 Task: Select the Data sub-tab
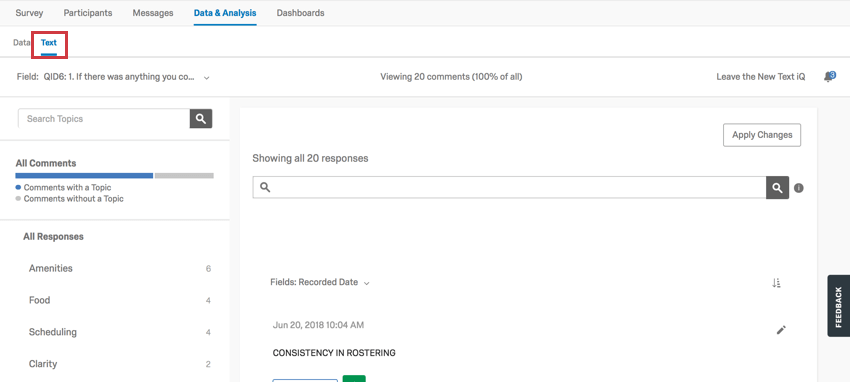point(21,43)
